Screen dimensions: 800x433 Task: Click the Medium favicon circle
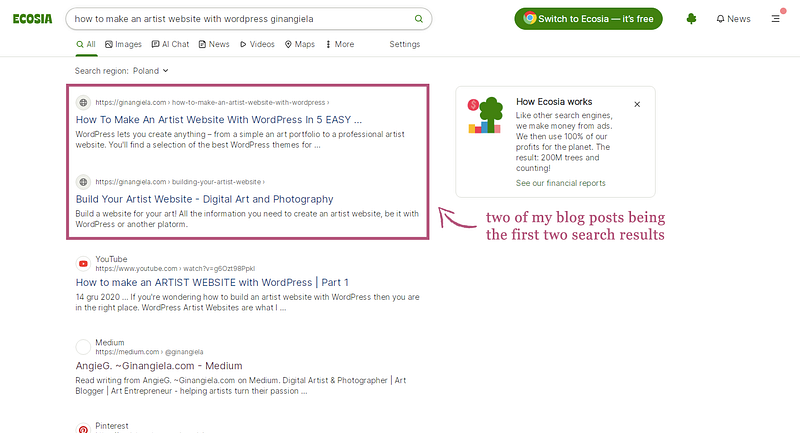click(83, 347)
